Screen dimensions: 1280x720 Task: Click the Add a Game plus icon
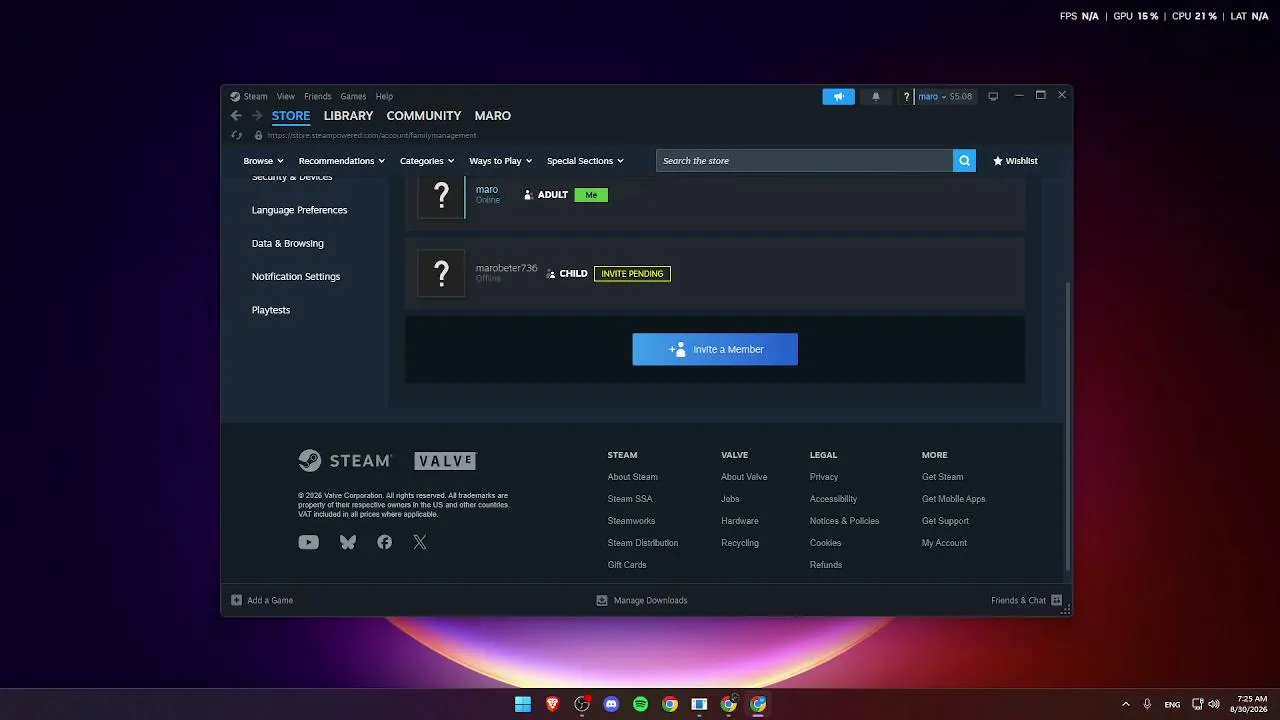(x=236, y=600)
